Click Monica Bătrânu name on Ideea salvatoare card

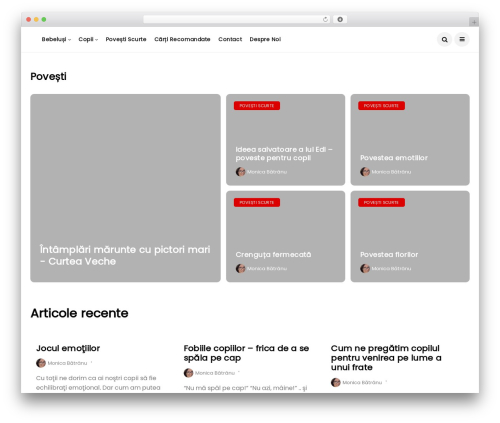pos(267,172)
